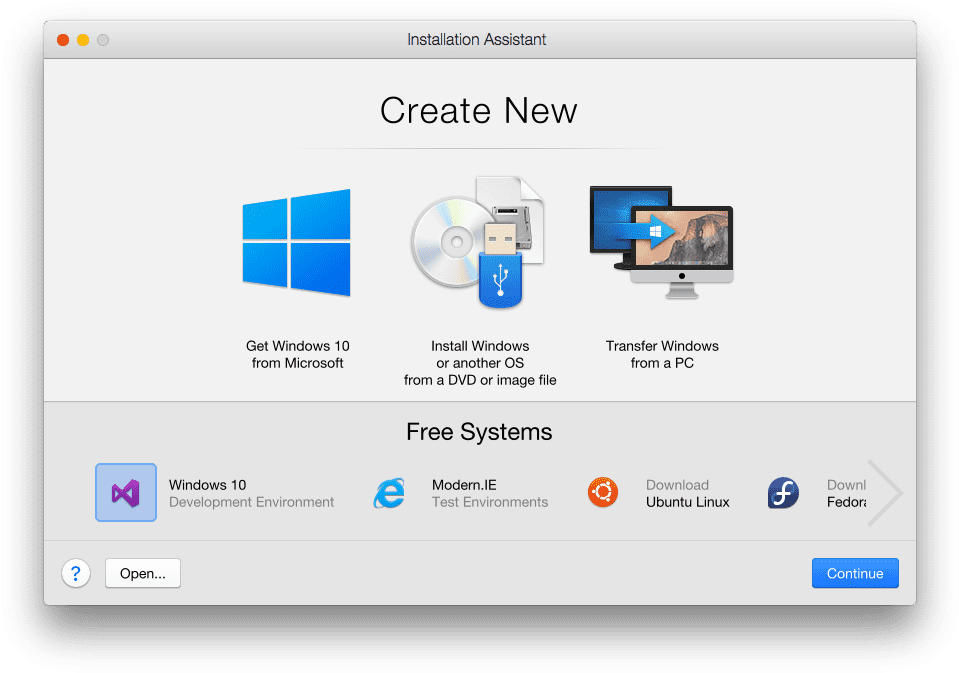The image size is (959, 673).
Task: Choose the partially visible Download Fedora text
Action: [846, 493]
